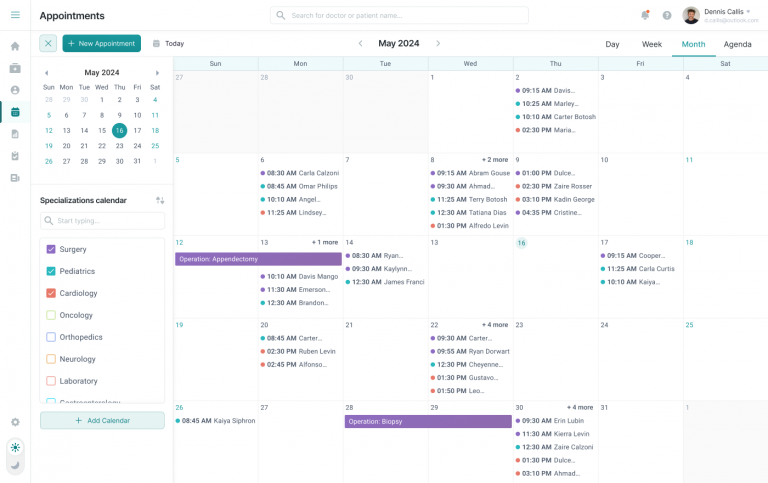Uncheck the Surgery specialization
768x483 pixels.
click(x=51, y=249)
